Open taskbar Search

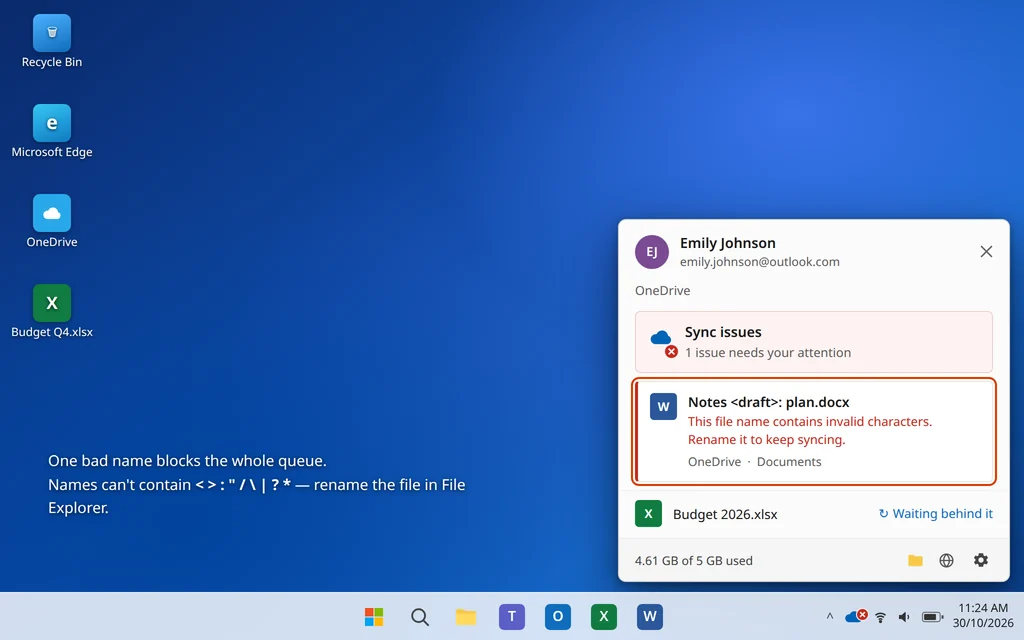pos(420,616)
